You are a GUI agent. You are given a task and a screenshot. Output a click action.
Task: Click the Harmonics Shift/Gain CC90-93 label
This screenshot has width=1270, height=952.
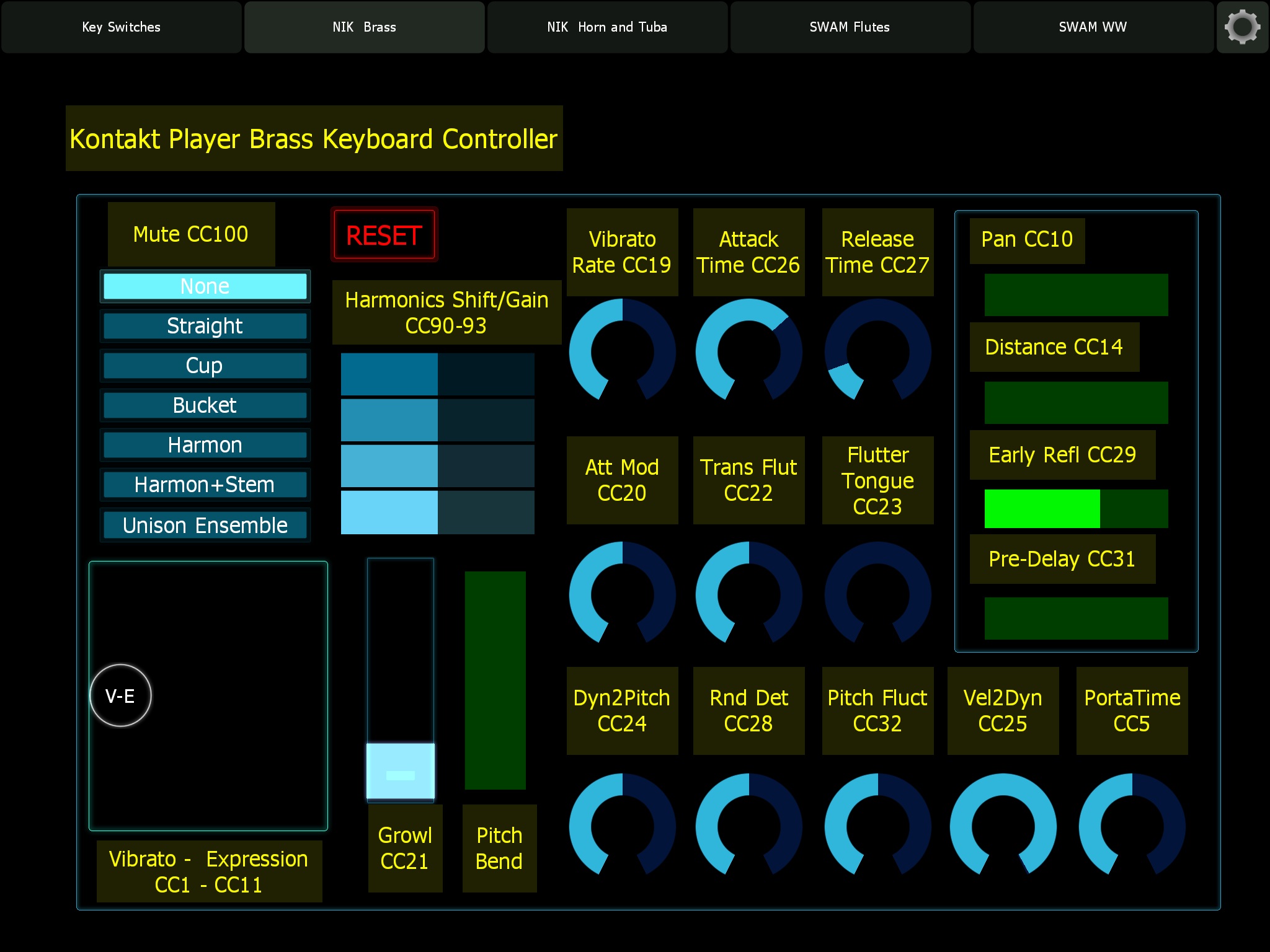[x=447, y=312]
